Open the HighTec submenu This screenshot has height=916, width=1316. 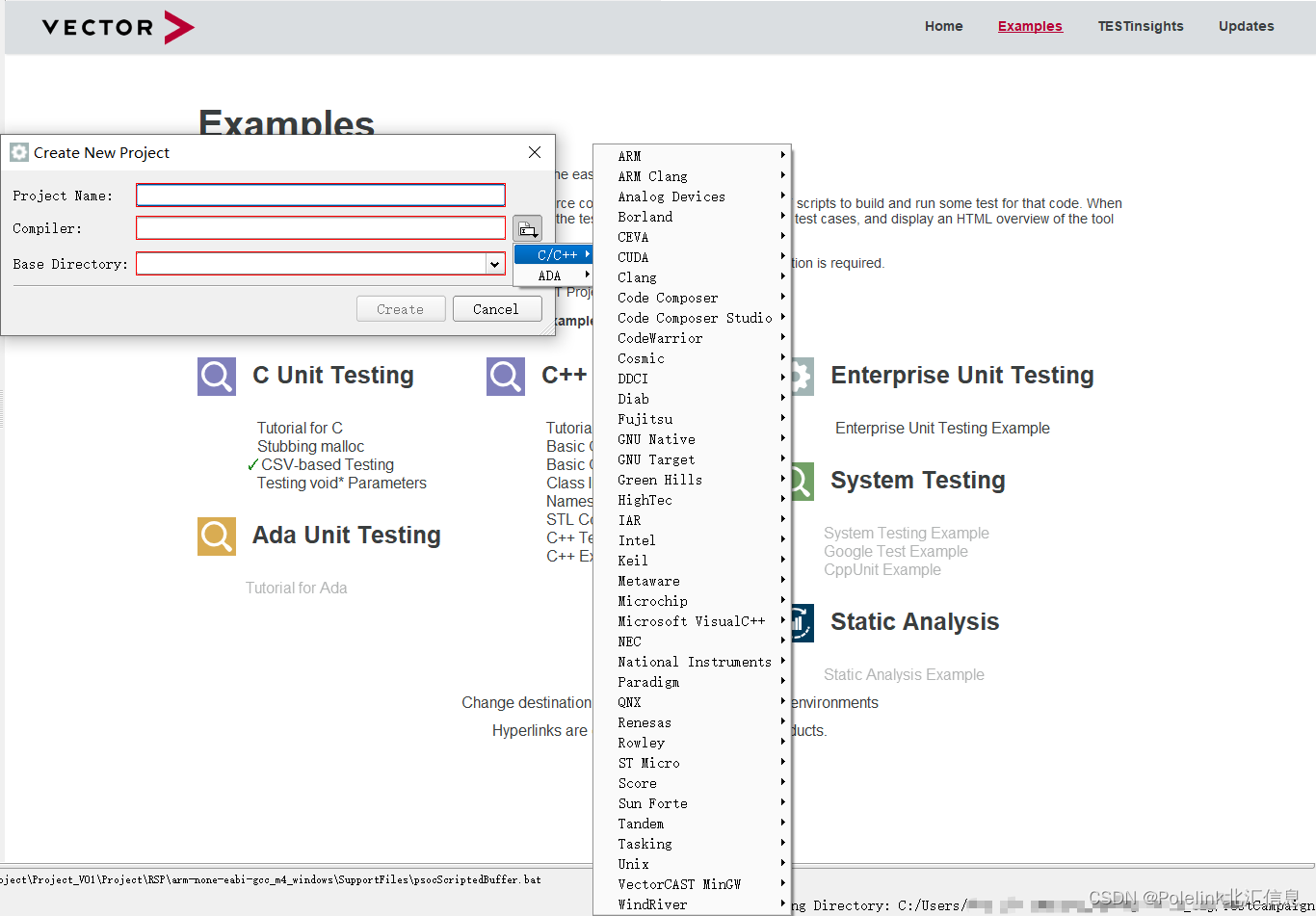point(692,500)
